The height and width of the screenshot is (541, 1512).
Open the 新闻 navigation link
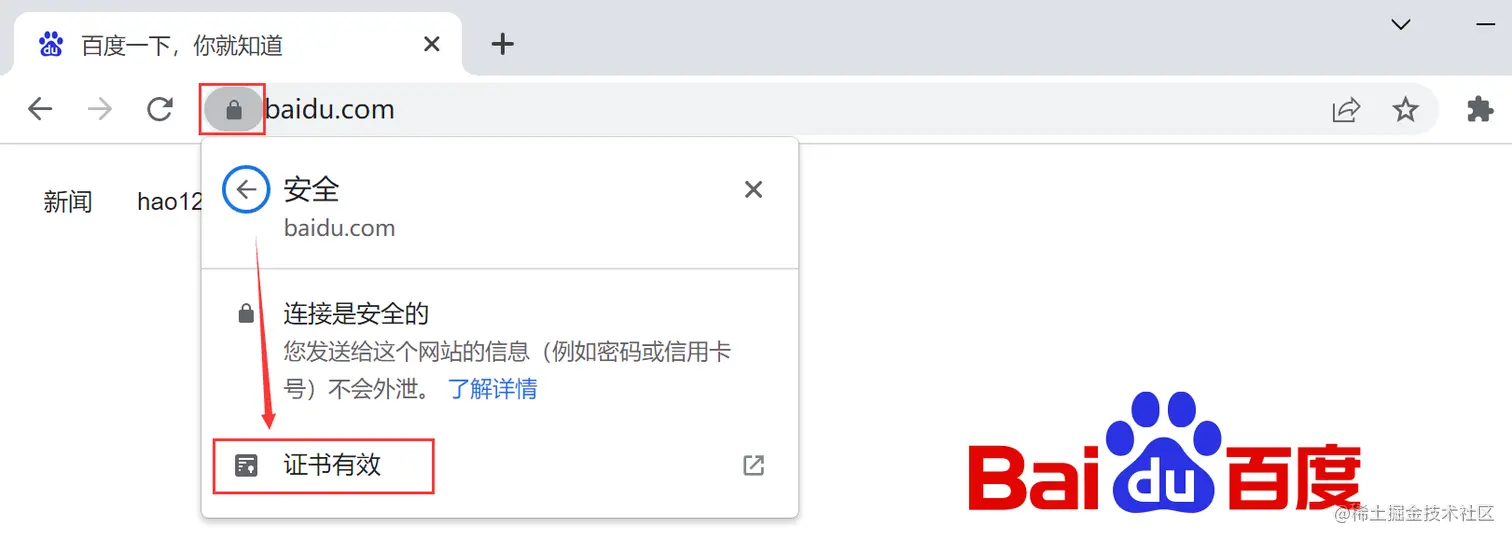(x=68, y=201)
